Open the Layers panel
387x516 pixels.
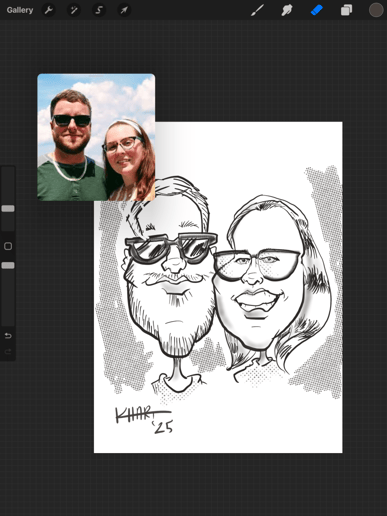(x=346, y=10)
